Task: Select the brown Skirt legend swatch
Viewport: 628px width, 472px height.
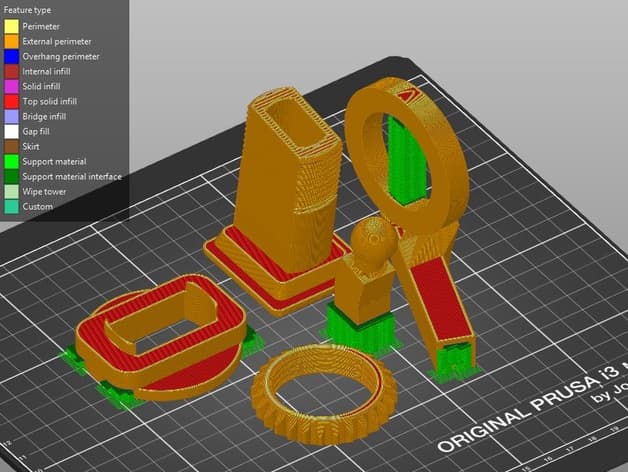Action: click(x=11, y=147)
